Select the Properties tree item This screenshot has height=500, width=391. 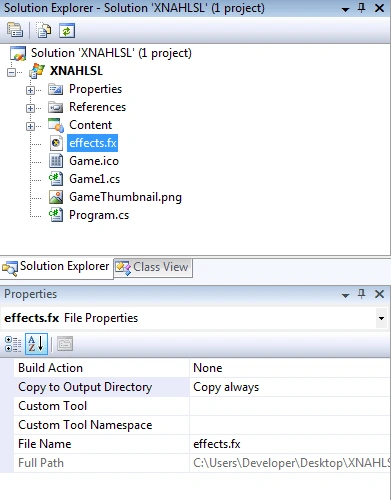[95, 89]
